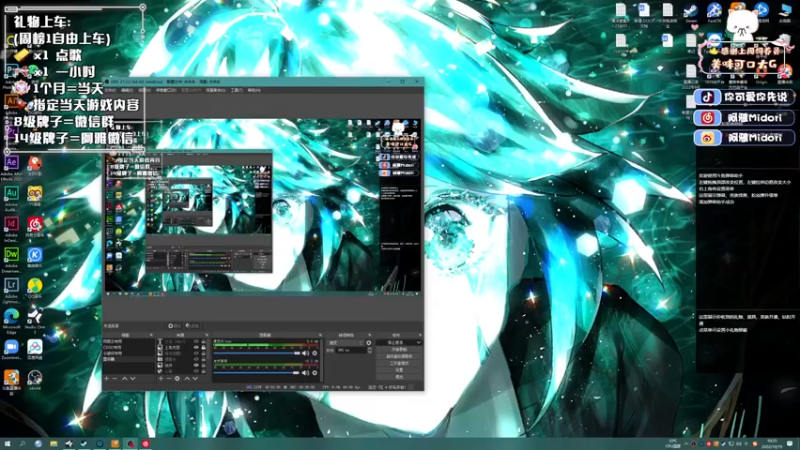
Task: Toggle visibility eye of second source row
Action: click(x=196, y=347)
